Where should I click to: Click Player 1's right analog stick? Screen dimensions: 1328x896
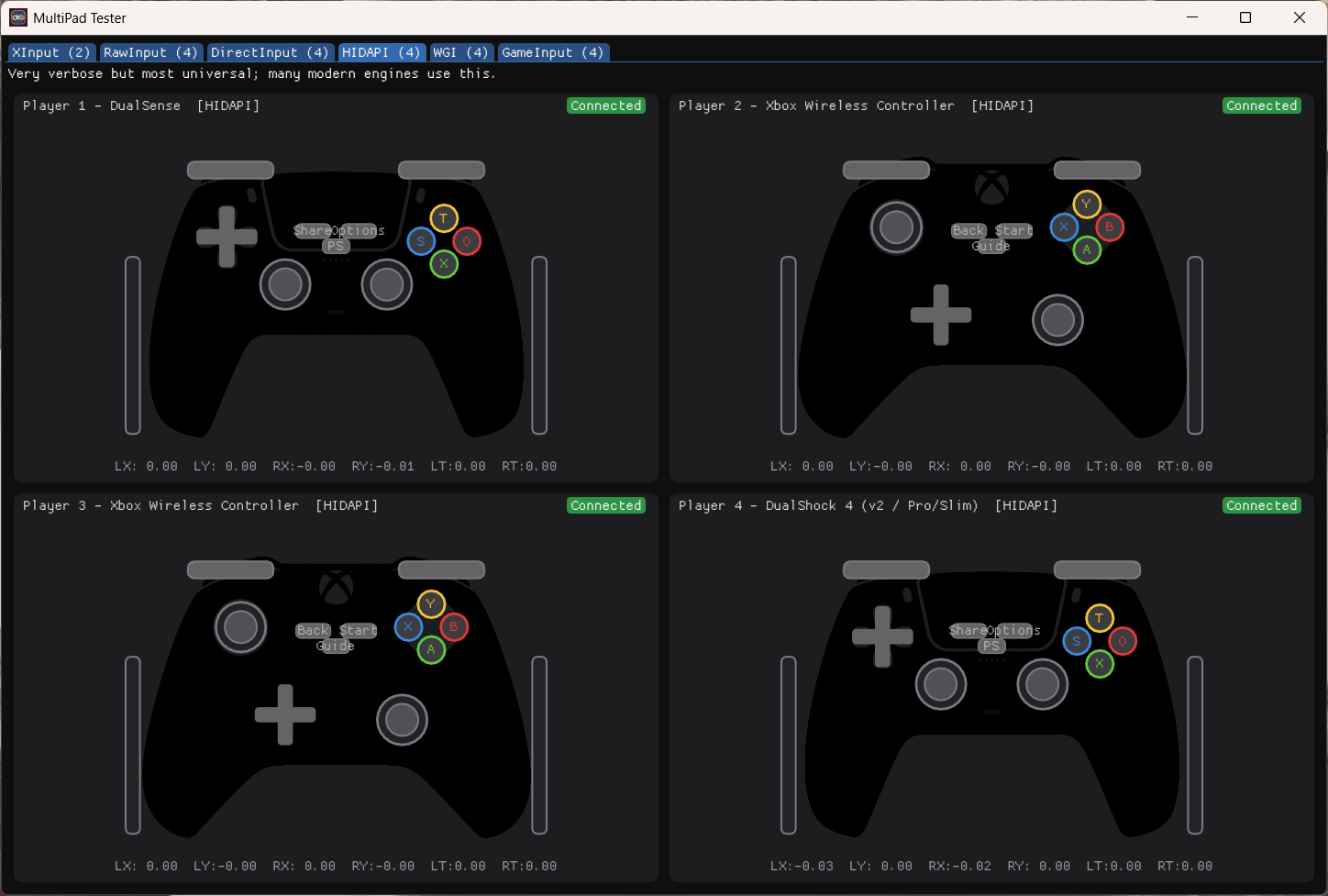[387, 284]
